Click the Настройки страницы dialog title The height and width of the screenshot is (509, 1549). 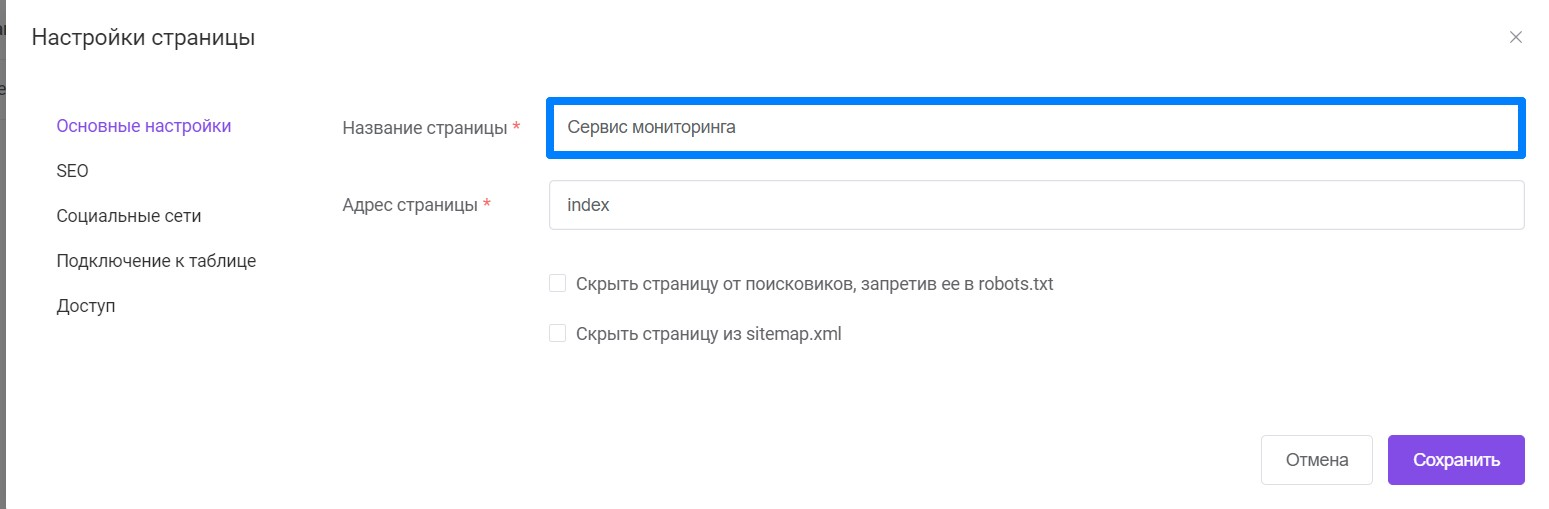143,38
